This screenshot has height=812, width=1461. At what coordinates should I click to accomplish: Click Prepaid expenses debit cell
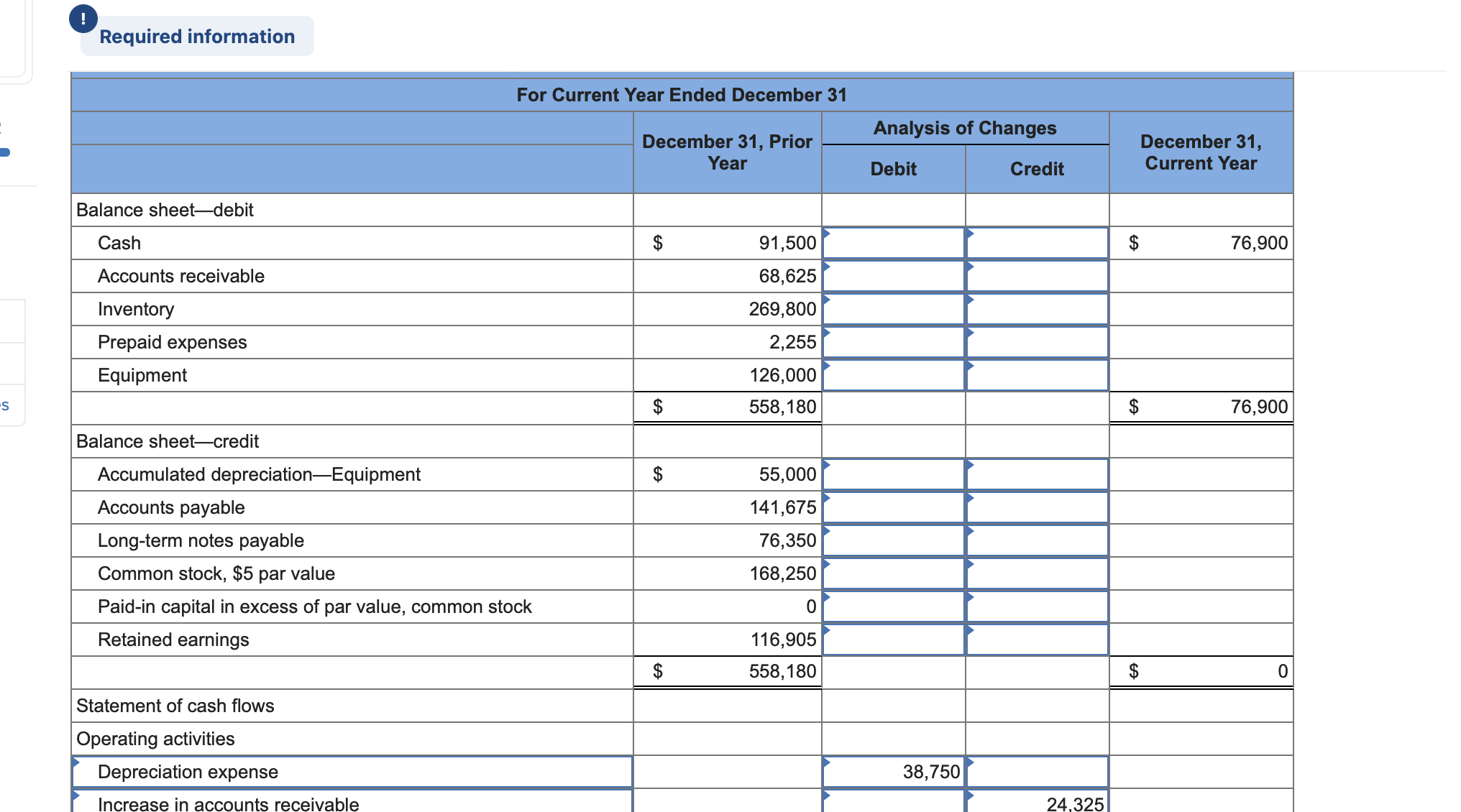[893, 342]
